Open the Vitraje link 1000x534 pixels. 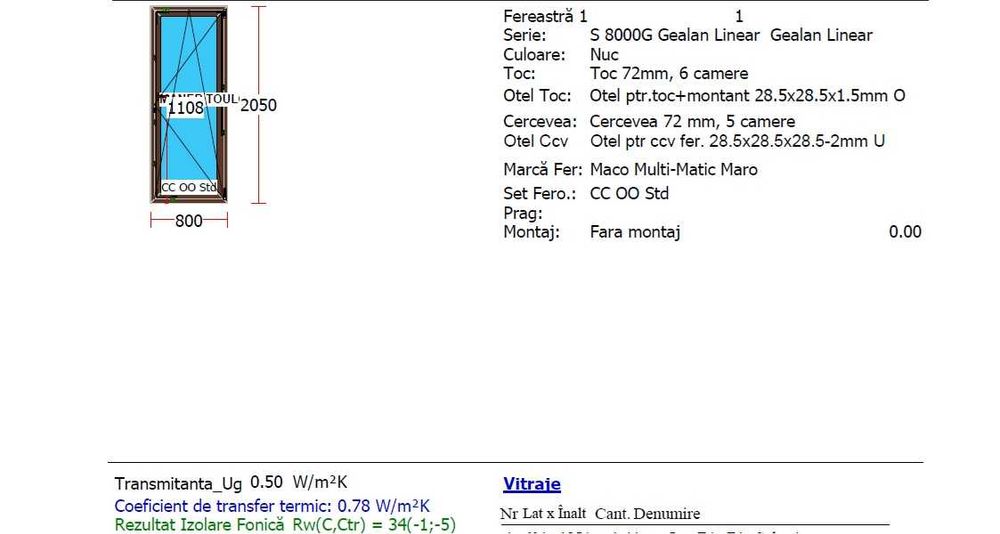click(x=532, y=484)
